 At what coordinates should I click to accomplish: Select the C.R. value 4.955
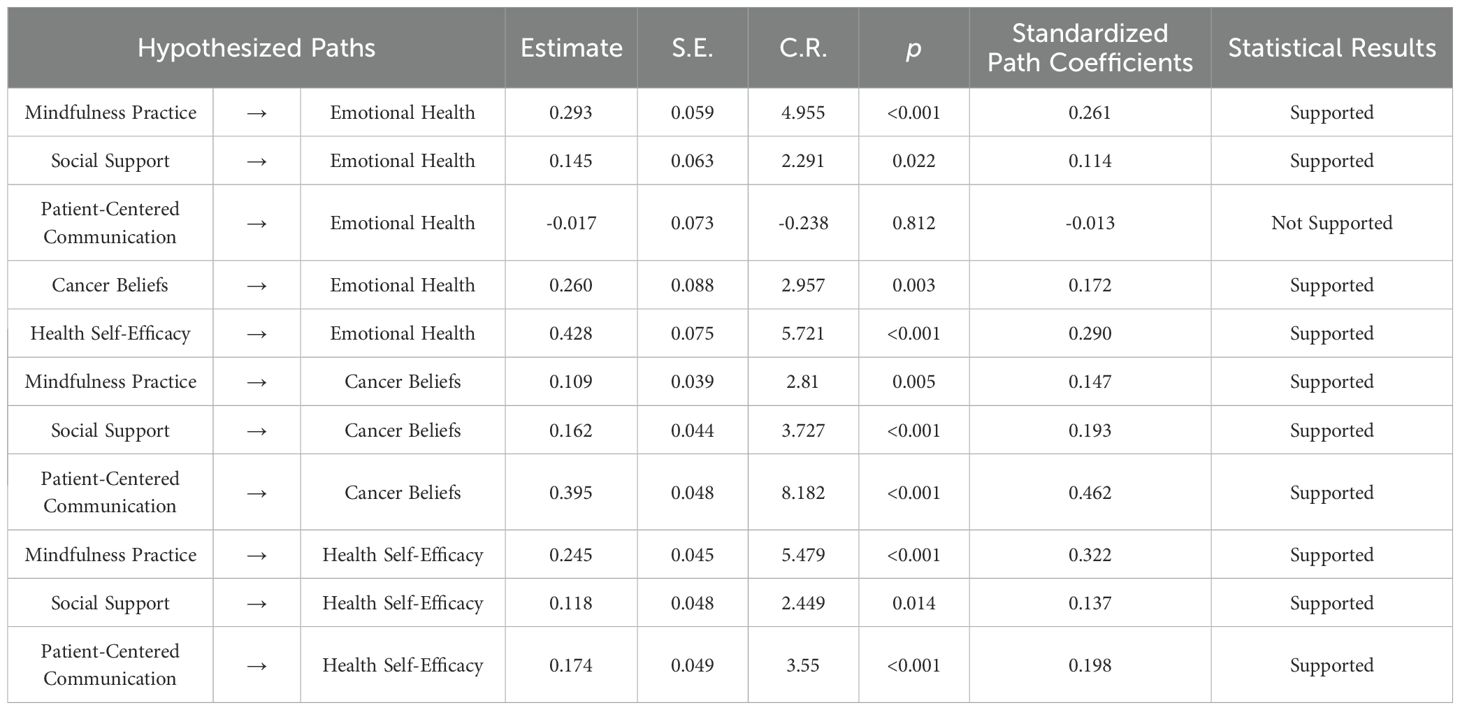tap(803, 112)
